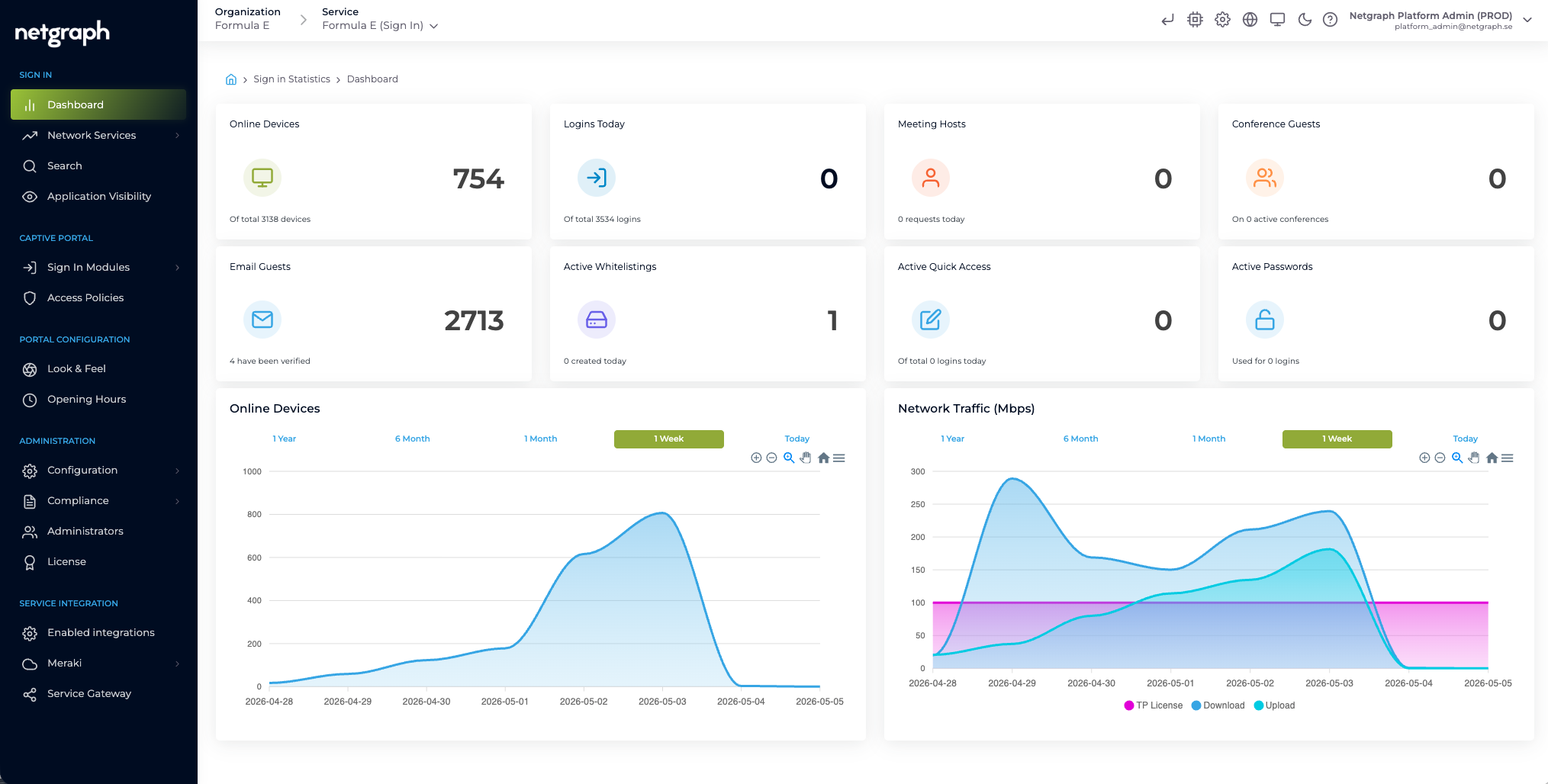Click the return arrow icon in header
The image size is (1548, 784).
pyautogui.click(x=1167, y=20)
